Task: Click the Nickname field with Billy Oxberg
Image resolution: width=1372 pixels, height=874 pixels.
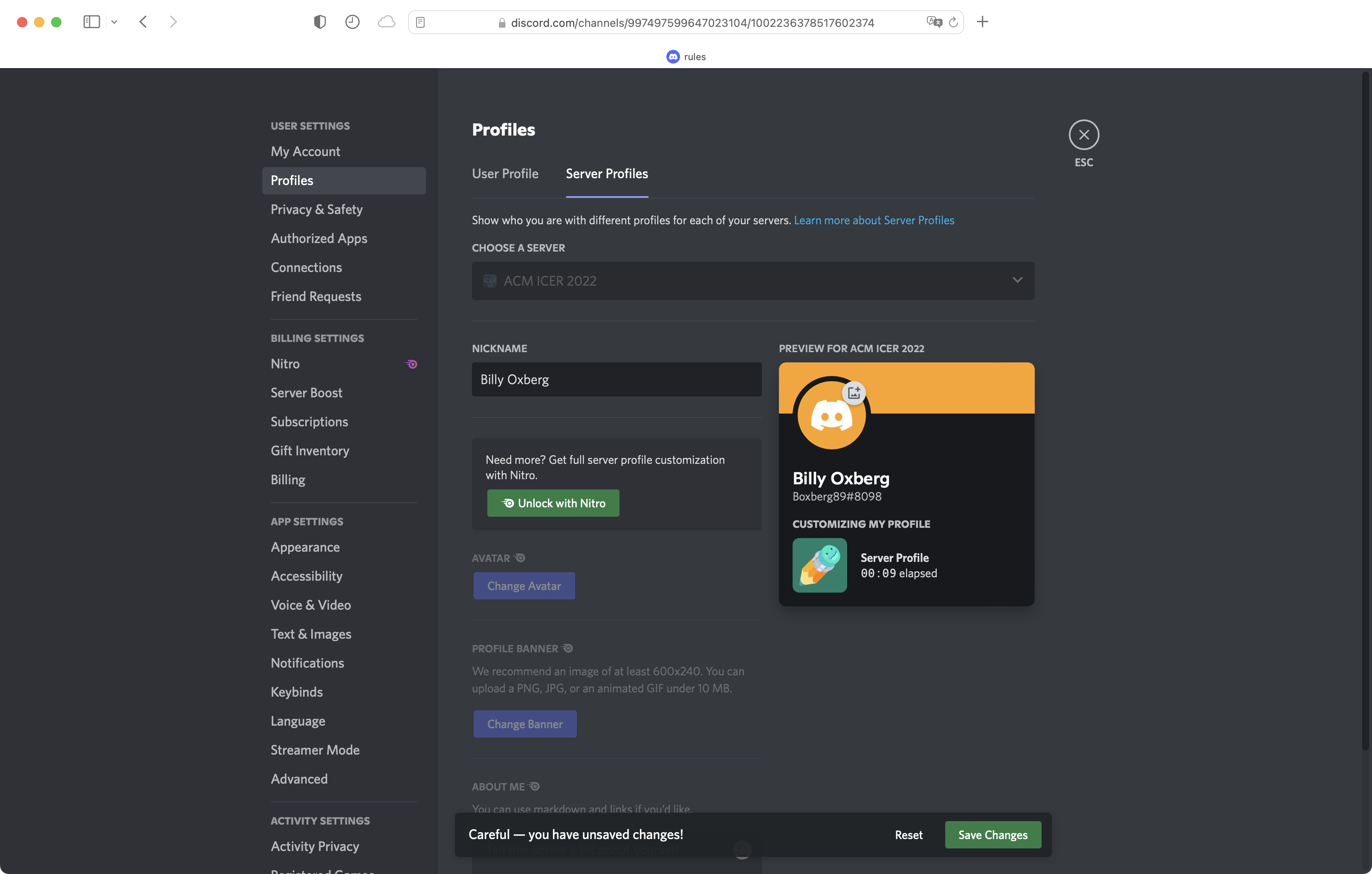Action: [617, 379]
